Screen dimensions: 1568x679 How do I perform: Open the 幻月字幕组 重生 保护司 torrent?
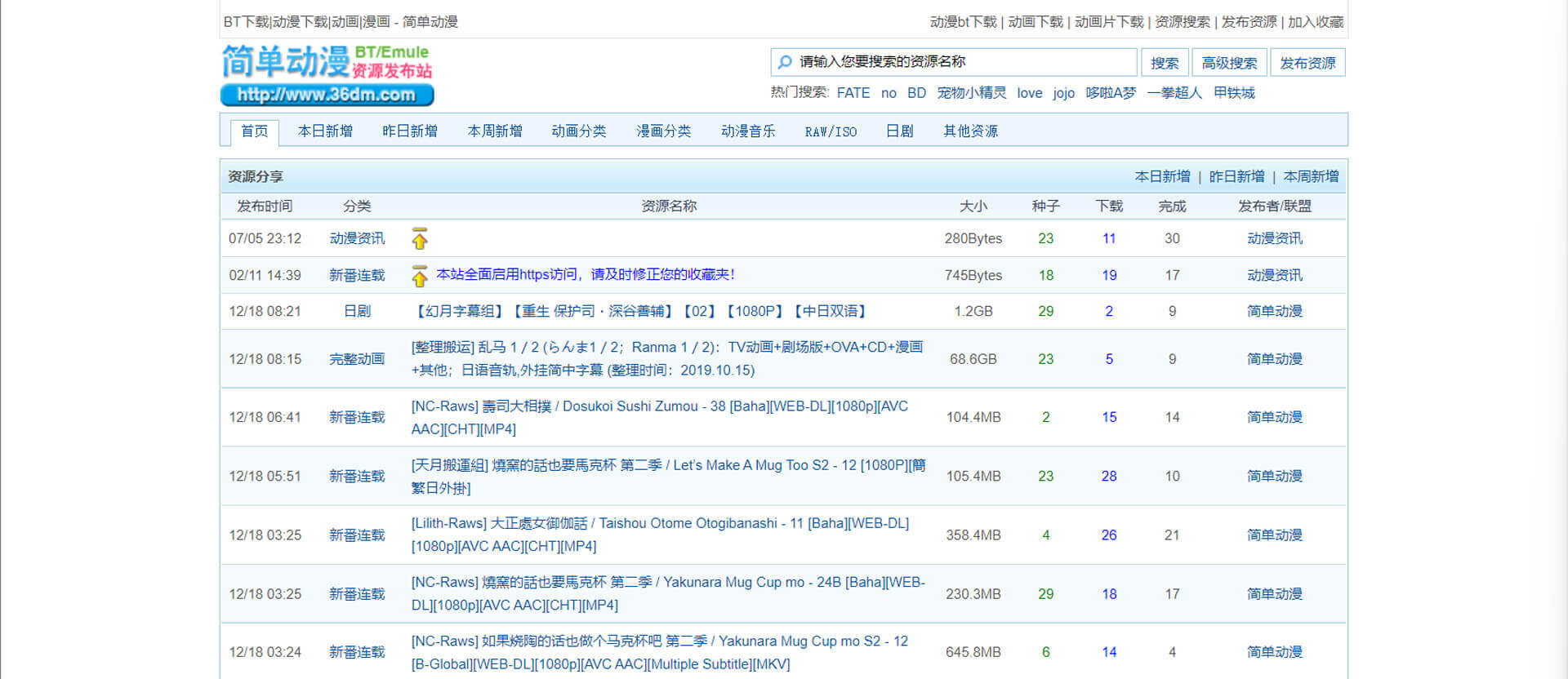click(x=641, y=311)
